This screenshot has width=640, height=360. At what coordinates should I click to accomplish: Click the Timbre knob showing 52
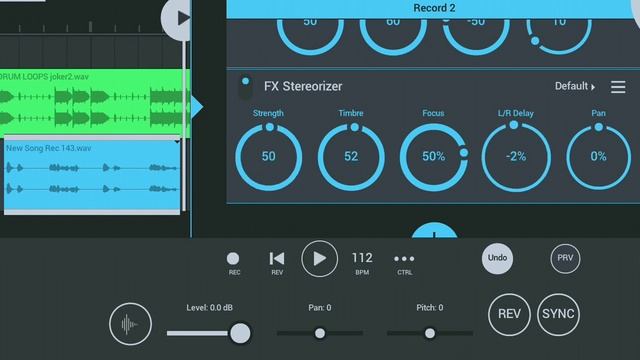tap(351, 157)
